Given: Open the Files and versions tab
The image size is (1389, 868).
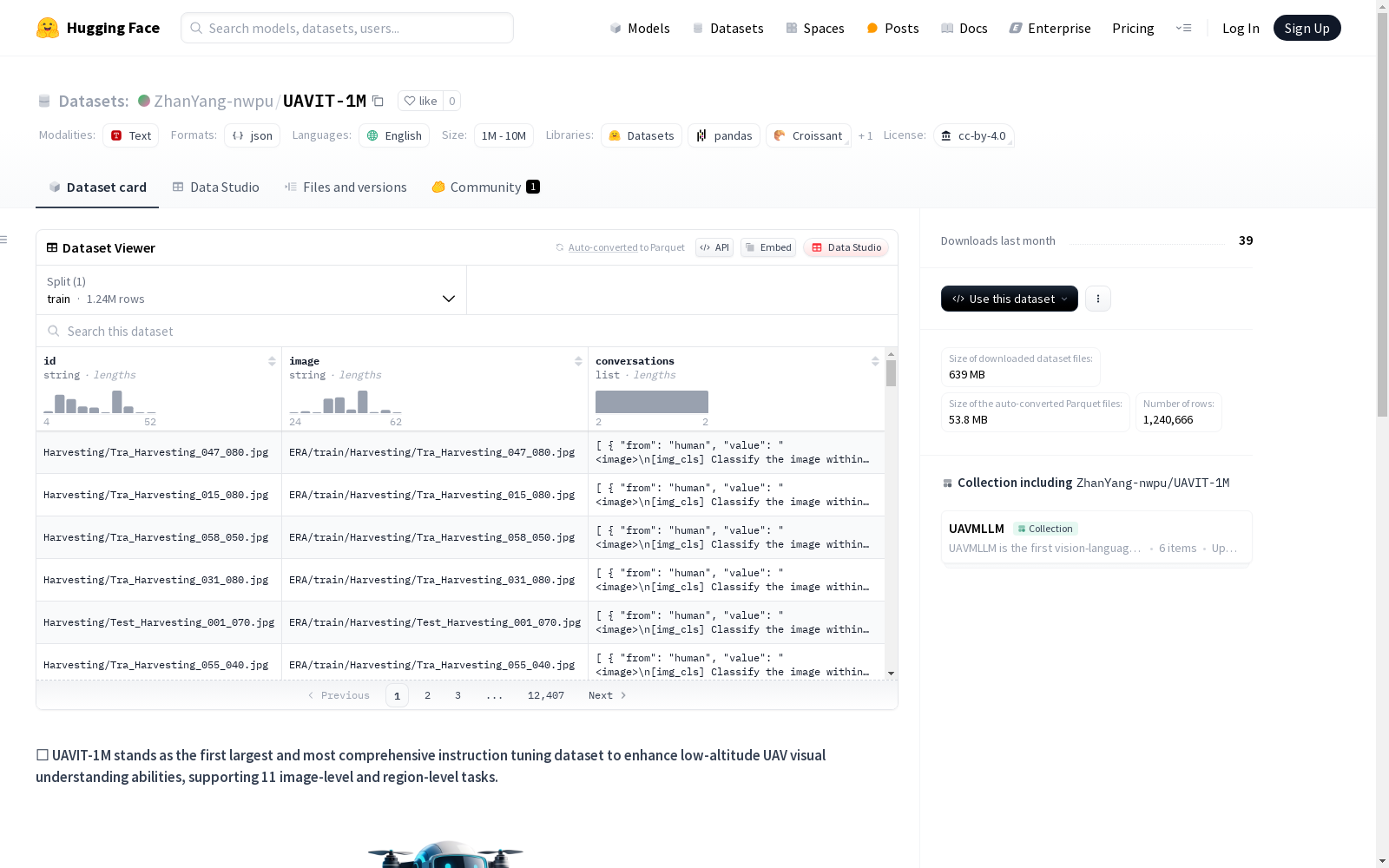Looking at the screenshot, I should click(346, 187).
